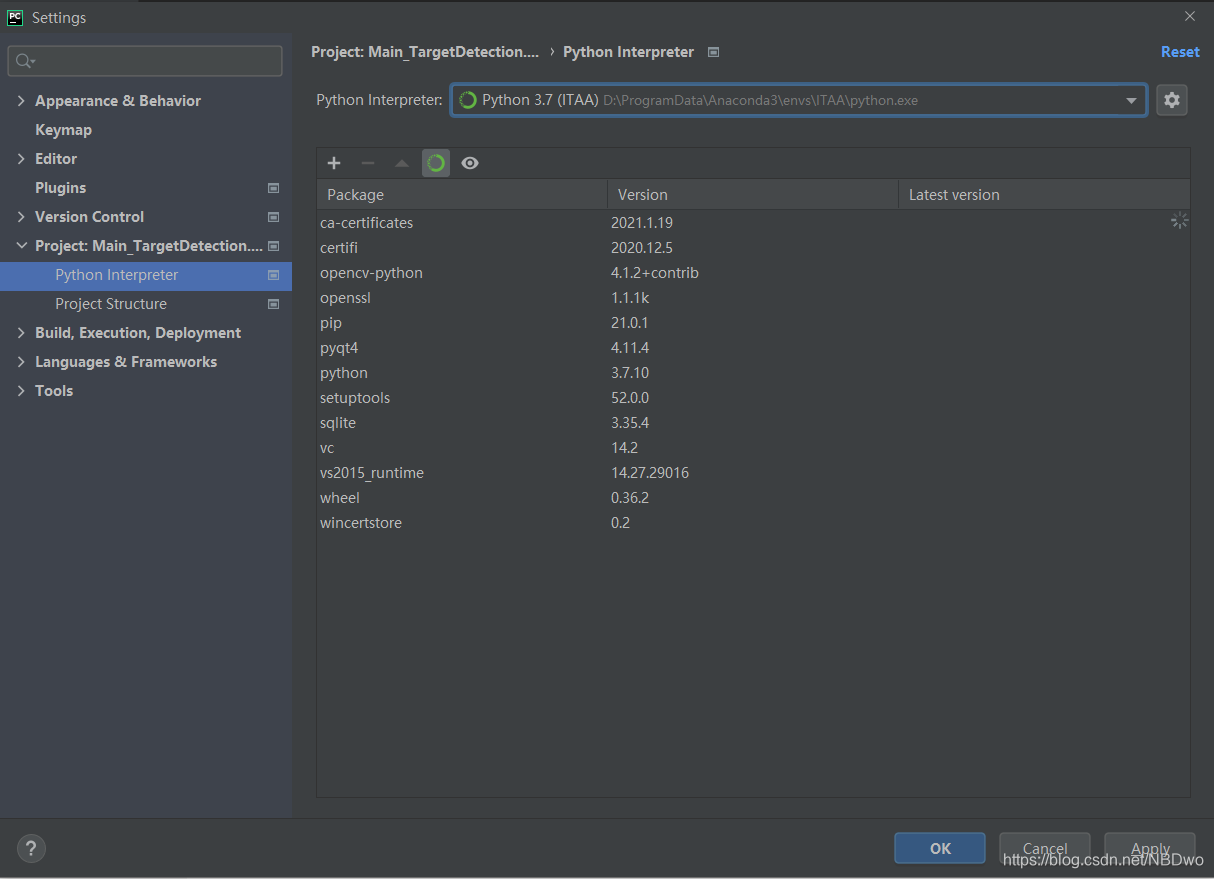Click the project-level icon beside Plugins
1214x879 pixels.
coord(274,188)
